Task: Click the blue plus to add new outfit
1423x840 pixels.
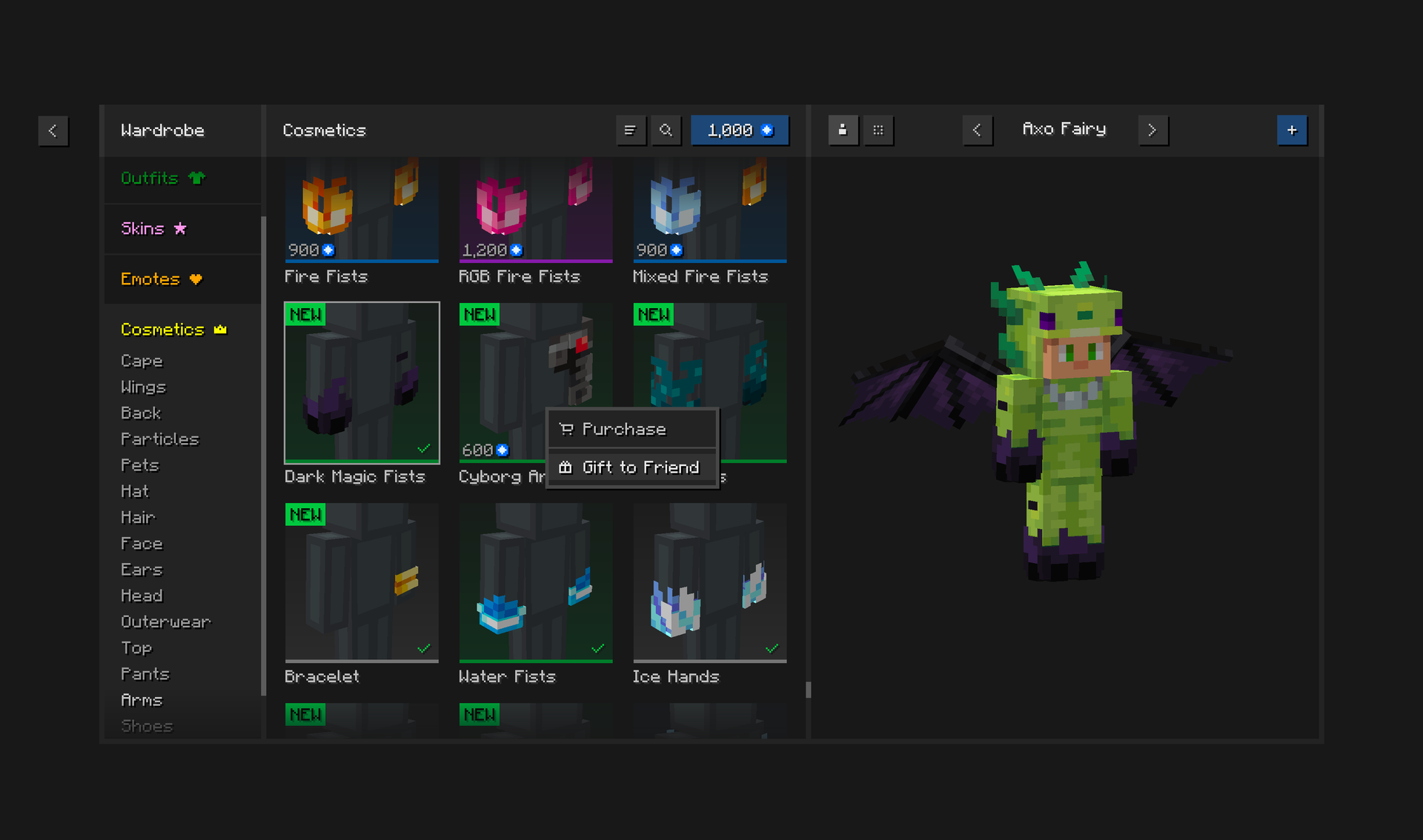Action: (1293, 130)
